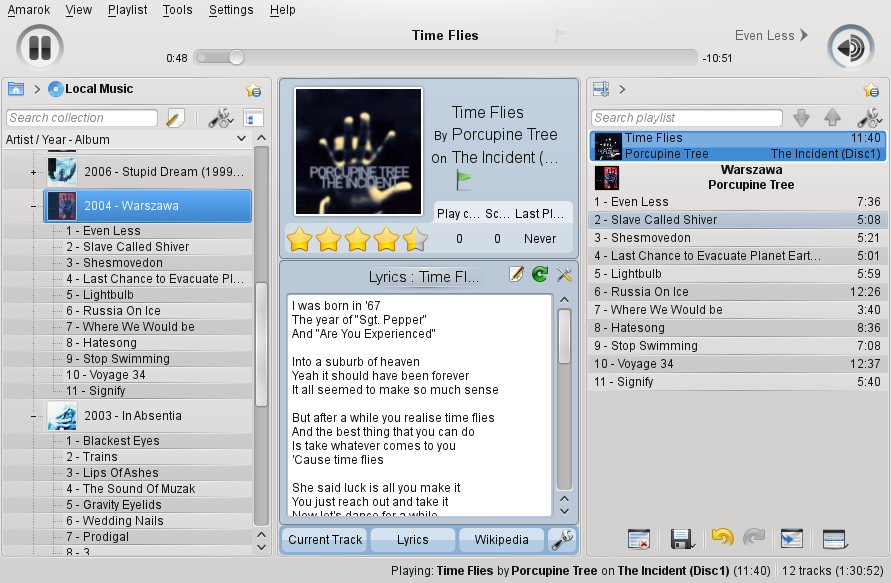
Task: Select Slave Called Shiver in the playlist
Action: pos(737,220)
